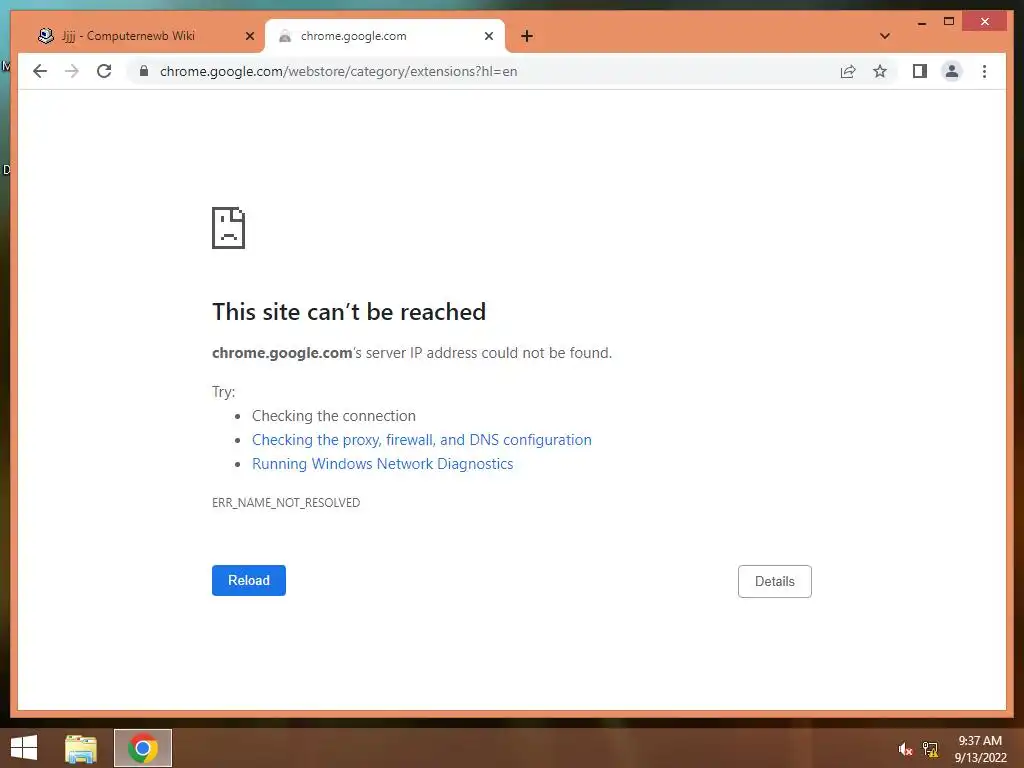Maximize the Chrome window

point(949,22)
